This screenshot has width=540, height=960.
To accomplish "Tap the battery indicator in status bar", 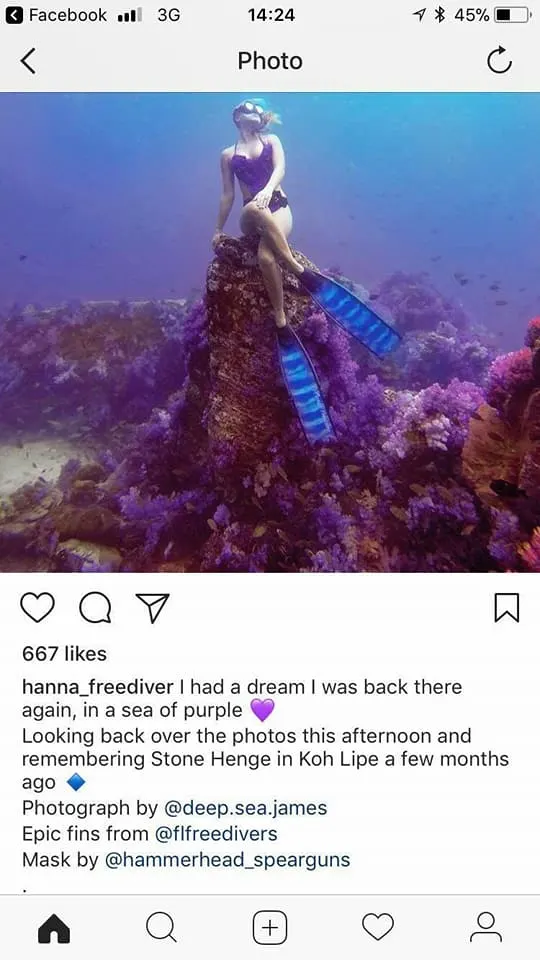I will (512, 15).
